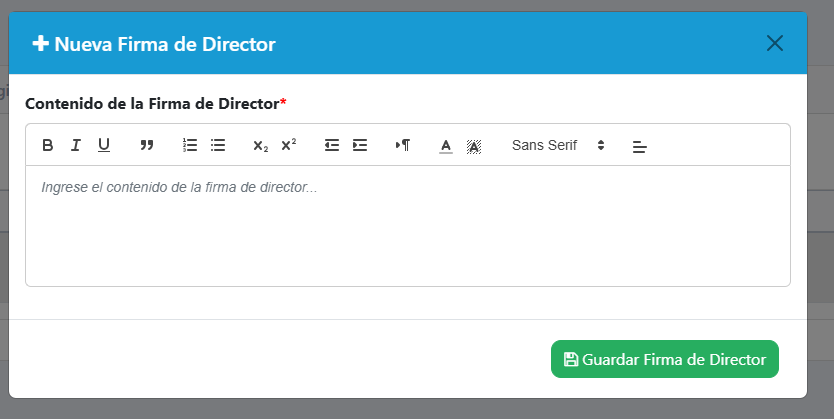
Task: Apply superscript formatting
Action: (289, 145)
